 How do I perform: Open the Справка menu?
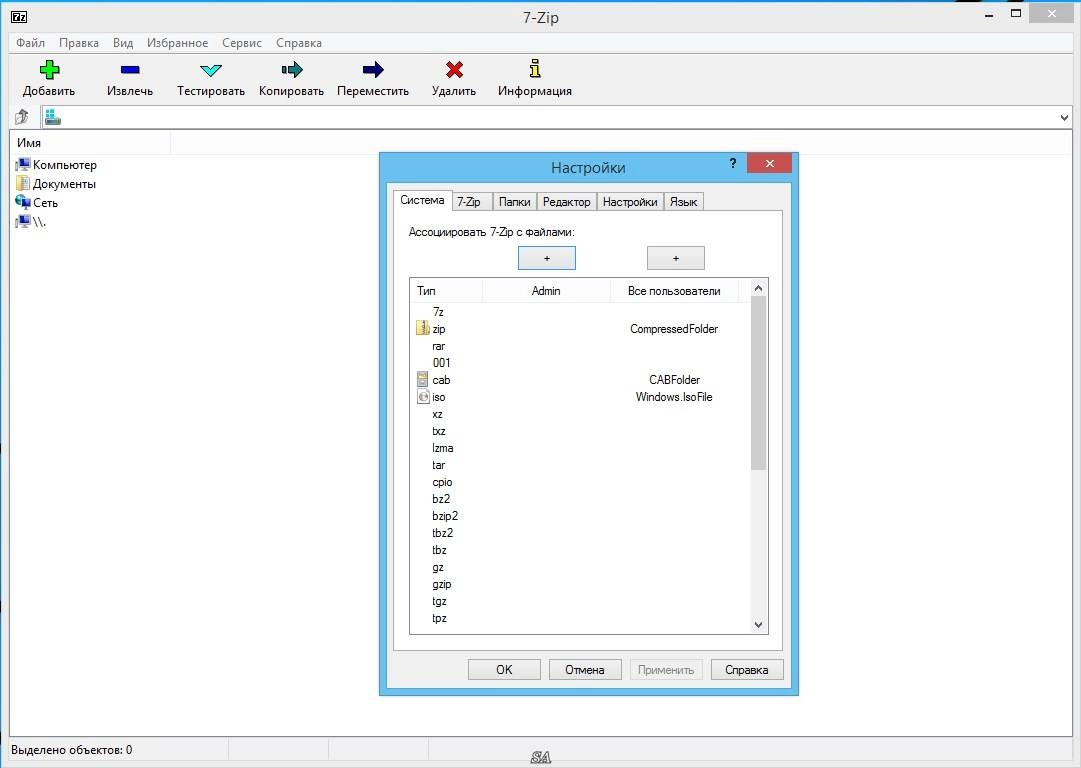(x=299, y=43)
